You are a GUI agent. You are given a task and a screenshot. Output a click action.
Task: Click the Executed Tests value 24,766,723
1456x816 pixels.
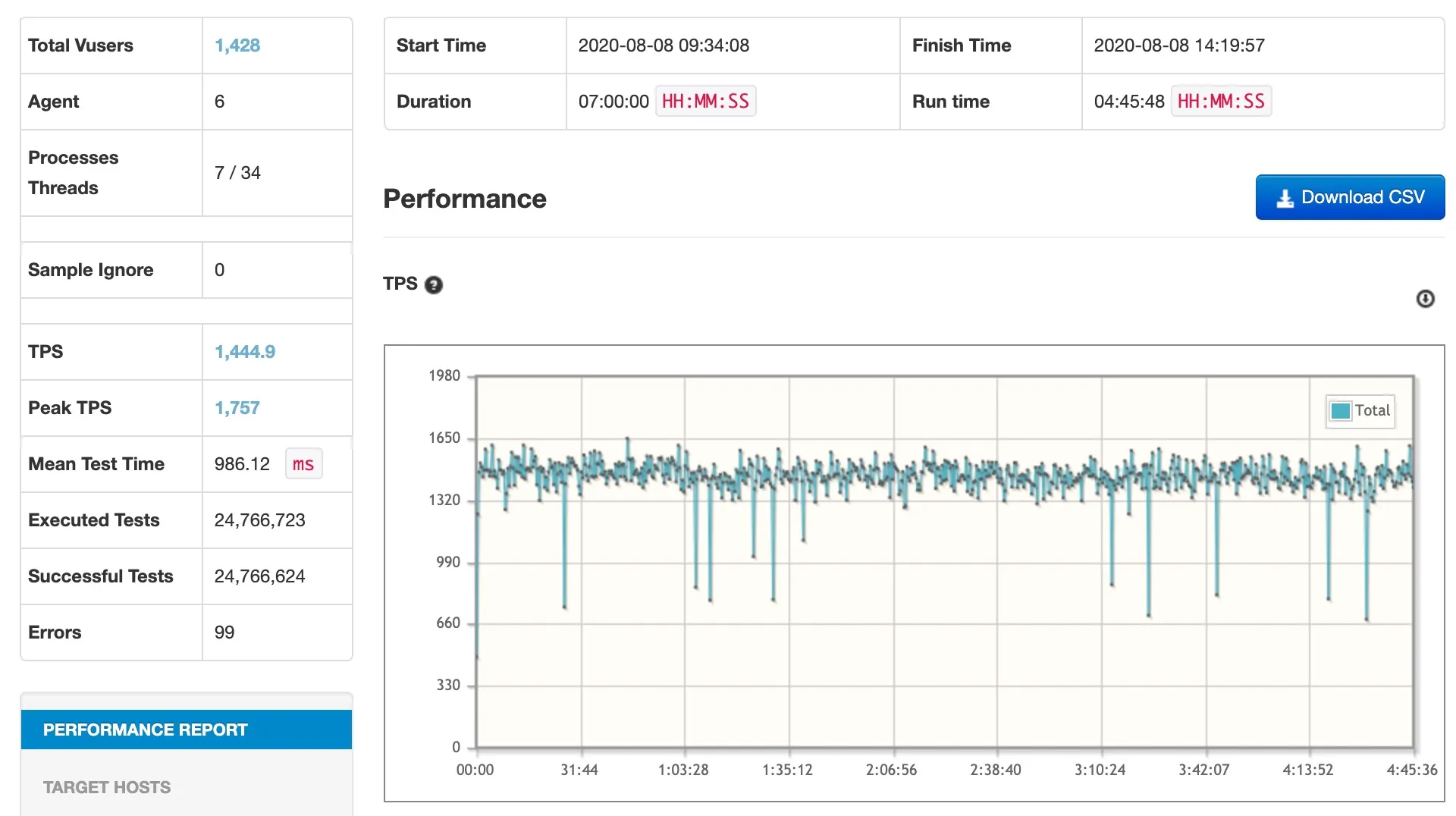[x=260, y=520]
